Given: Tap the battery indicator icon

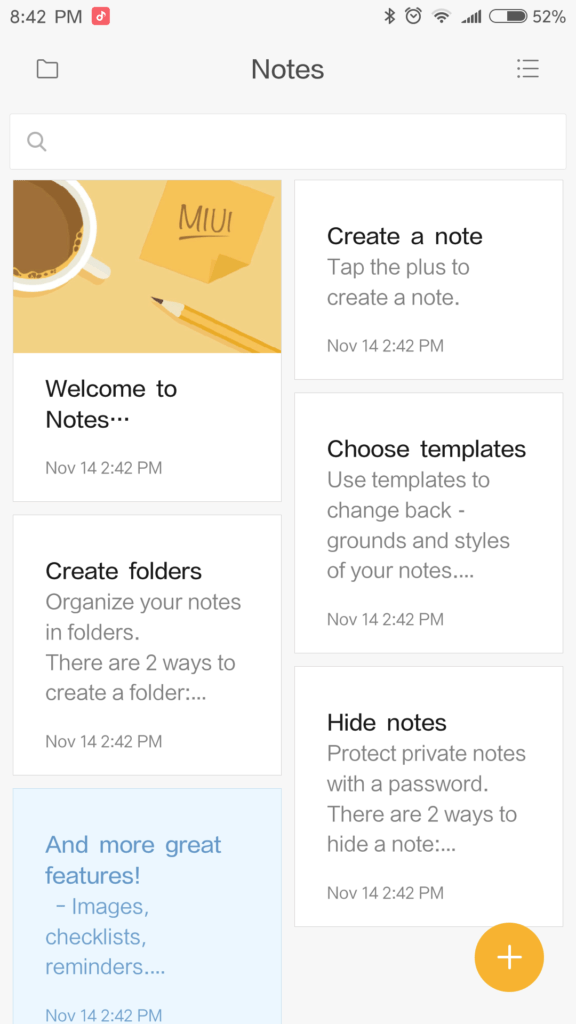Looking at the screenshot, I should [x=508, y=16].
